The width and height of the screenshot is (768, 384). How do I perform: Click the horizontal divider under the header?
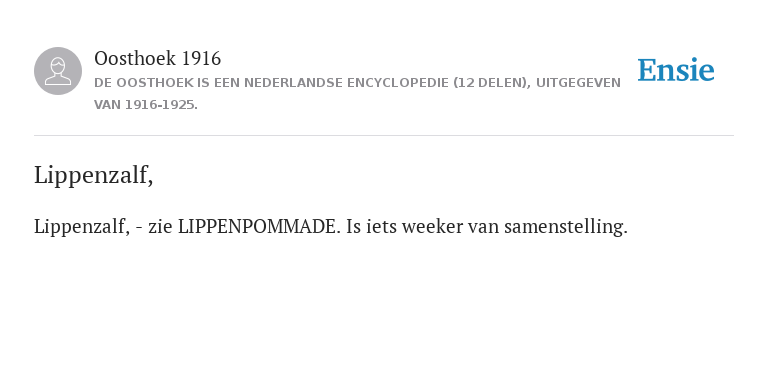tap(384, 135)
